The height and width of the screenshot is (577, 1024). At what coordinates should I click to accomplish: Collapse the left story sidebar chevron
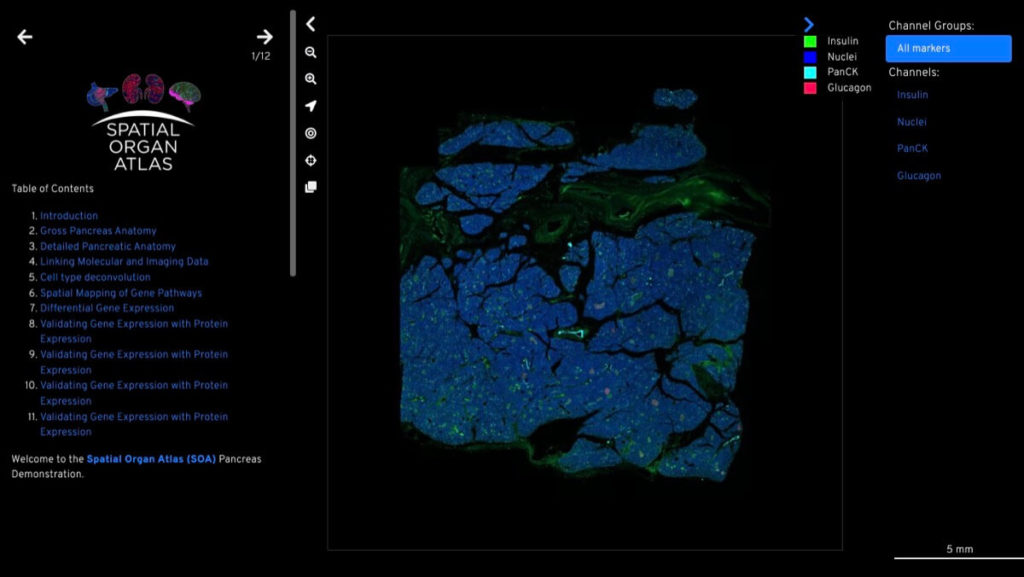coord(311,24)
